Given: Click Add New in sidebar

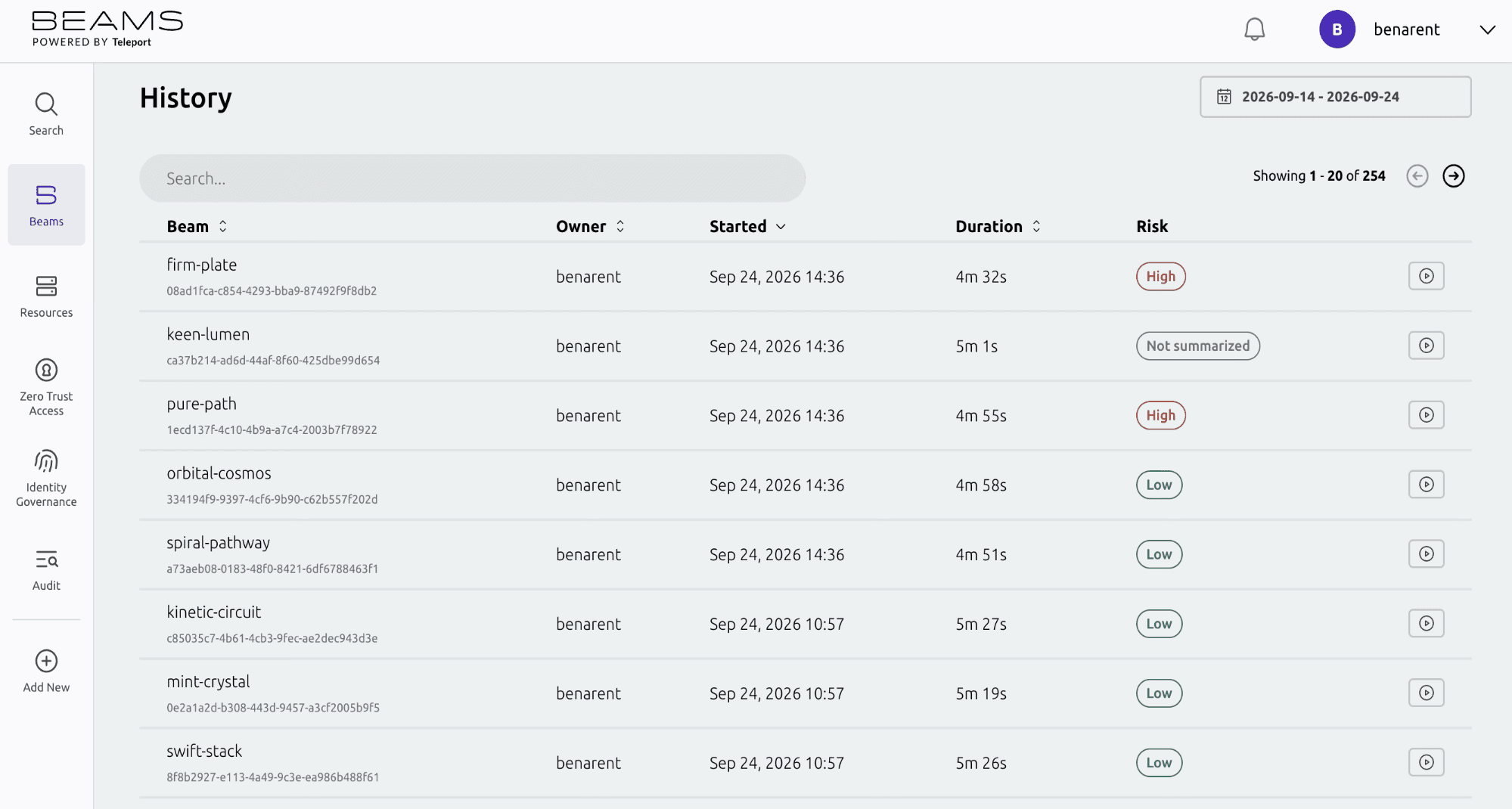Looking at the screenshot, I should click(46, 671).
